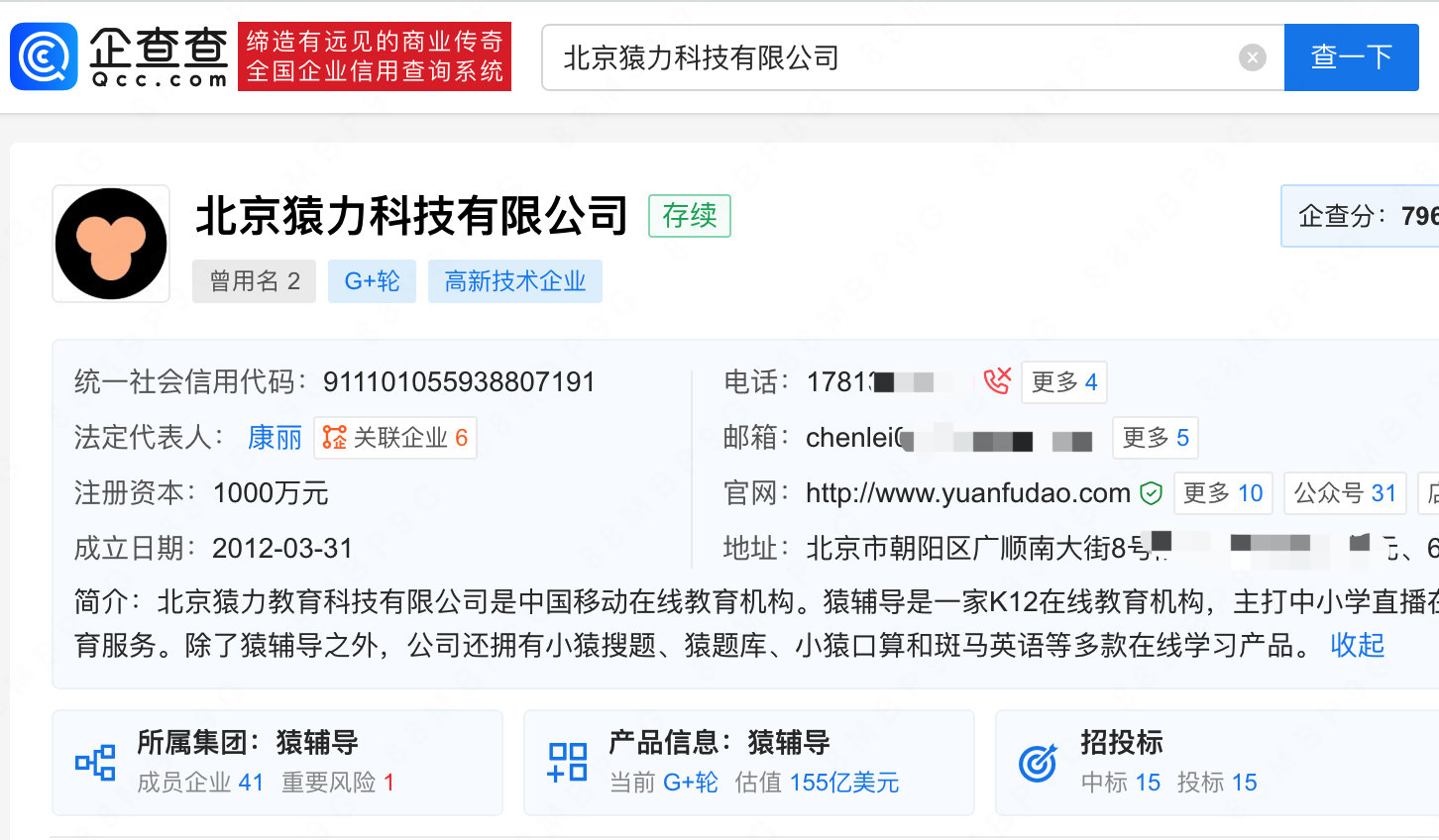Select registered capital 1000万元

pyautogui.click(x=271, y=493)
